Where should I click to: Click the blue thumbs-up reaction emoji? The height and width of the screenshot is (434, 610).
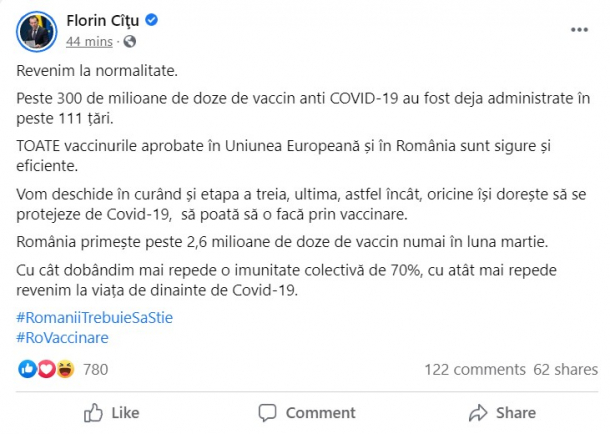coord(26,370)
